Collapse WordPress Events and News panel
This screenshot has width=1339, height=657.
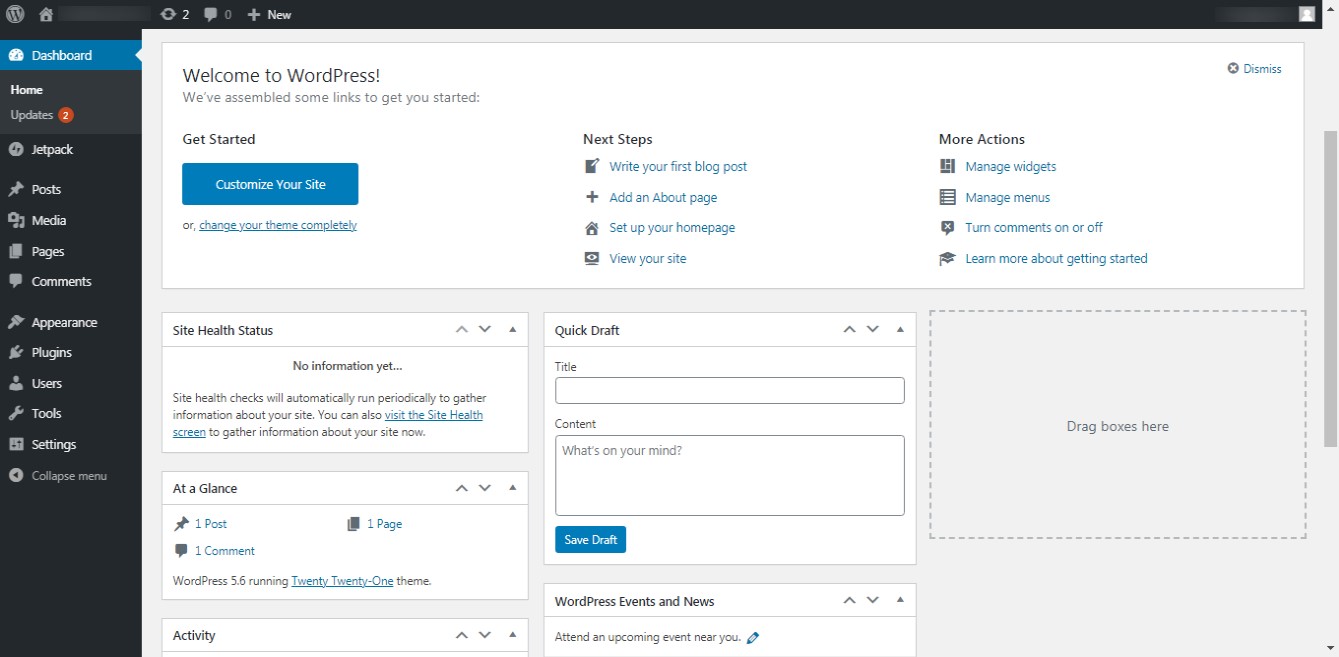pyautogui.click(x=900, y=600)
